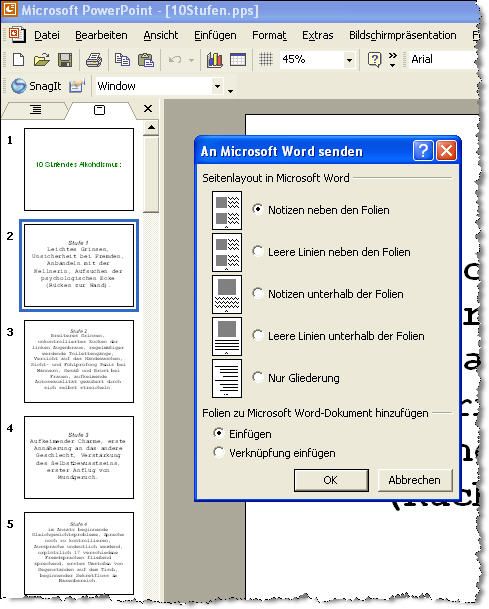The image size is (489, 609).
Task: Switch to the outline (Gliederung) tab
Action: [35, 110]
